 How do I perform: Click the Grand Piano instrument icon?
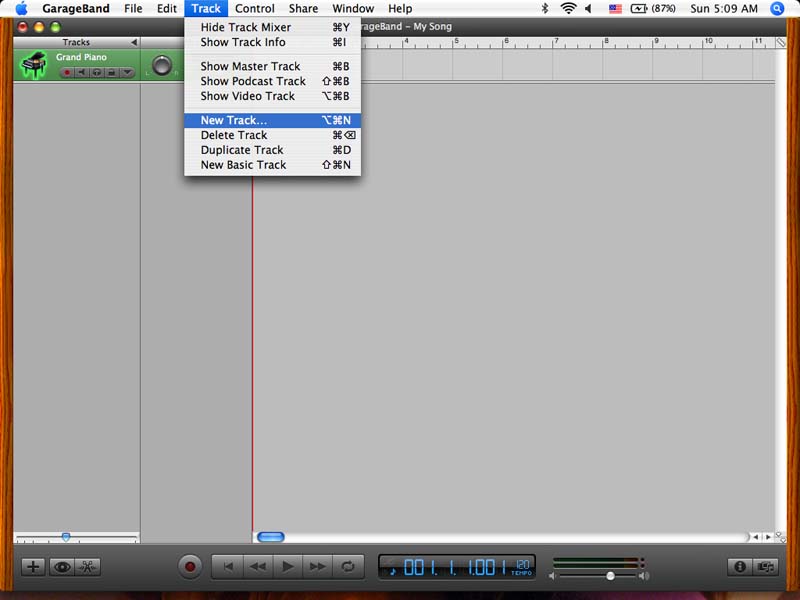tap(33, 65)
